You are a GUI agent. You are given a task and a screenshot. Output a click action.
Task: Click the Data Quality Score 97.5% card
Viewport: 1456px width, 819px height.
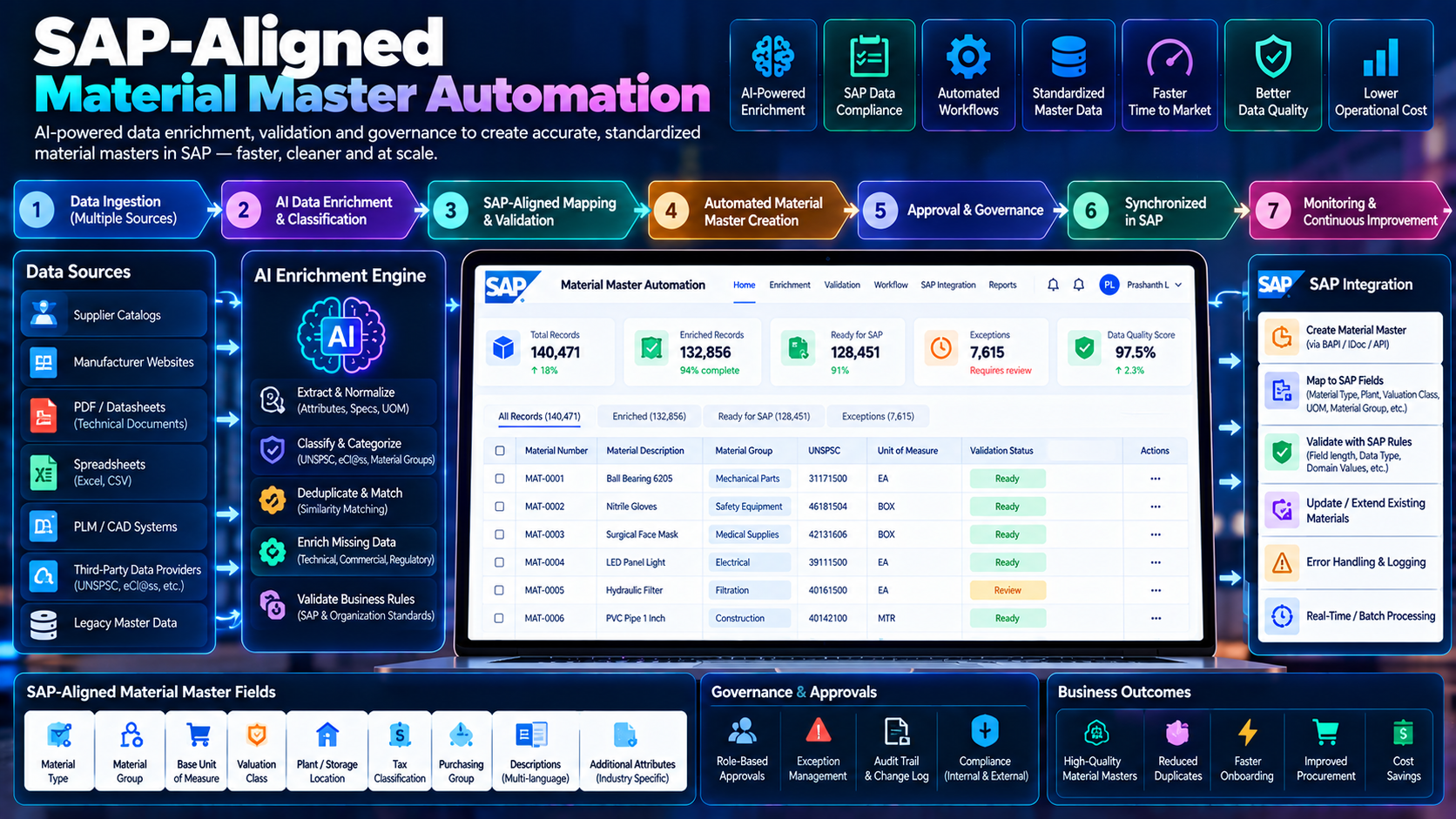(x=1124, y=352)
